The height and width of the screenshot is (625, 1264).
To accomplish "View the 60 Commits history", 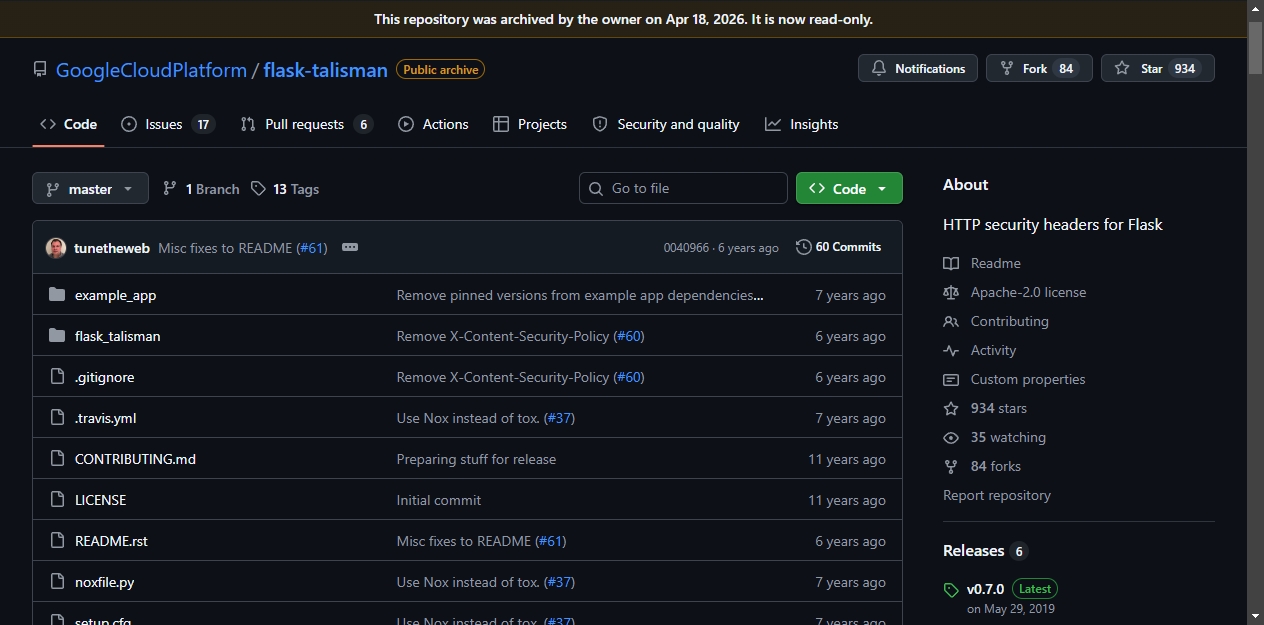I will point(838,247).
